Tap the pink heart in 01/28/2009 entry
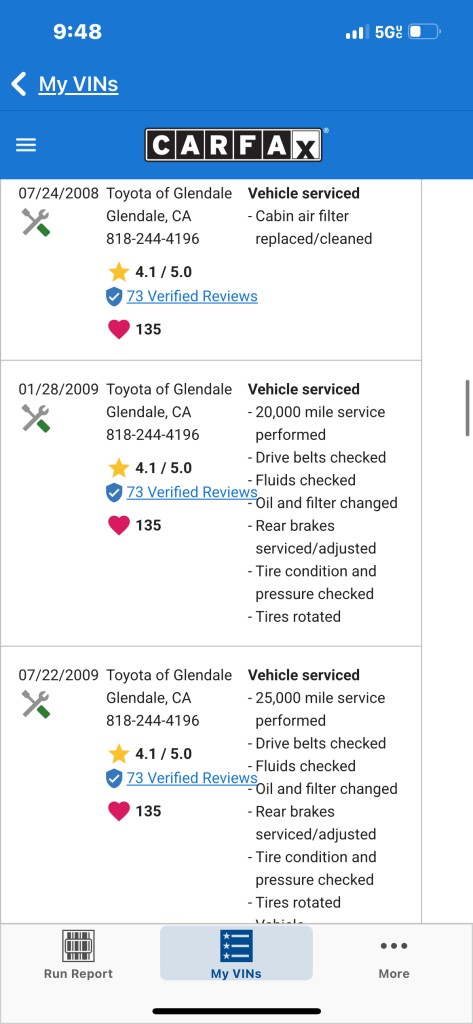473x1024 pixels. click(x=119, y=525)
